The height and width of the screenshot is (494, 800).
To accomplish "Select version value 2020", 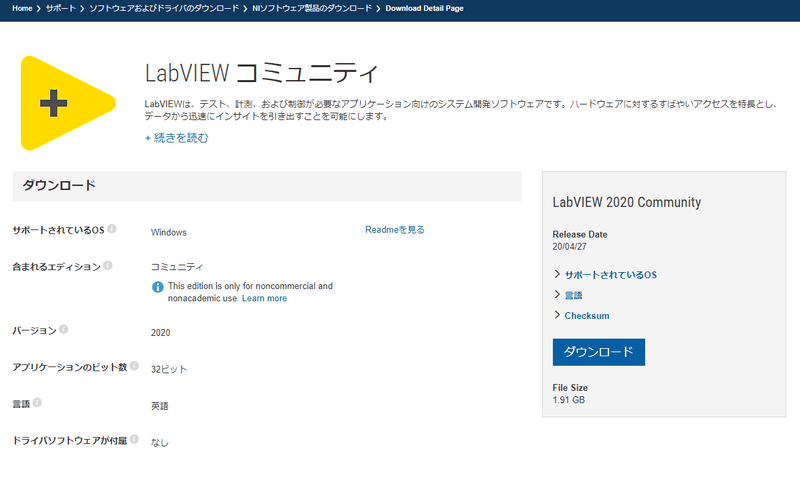I will tap(161, 333).
